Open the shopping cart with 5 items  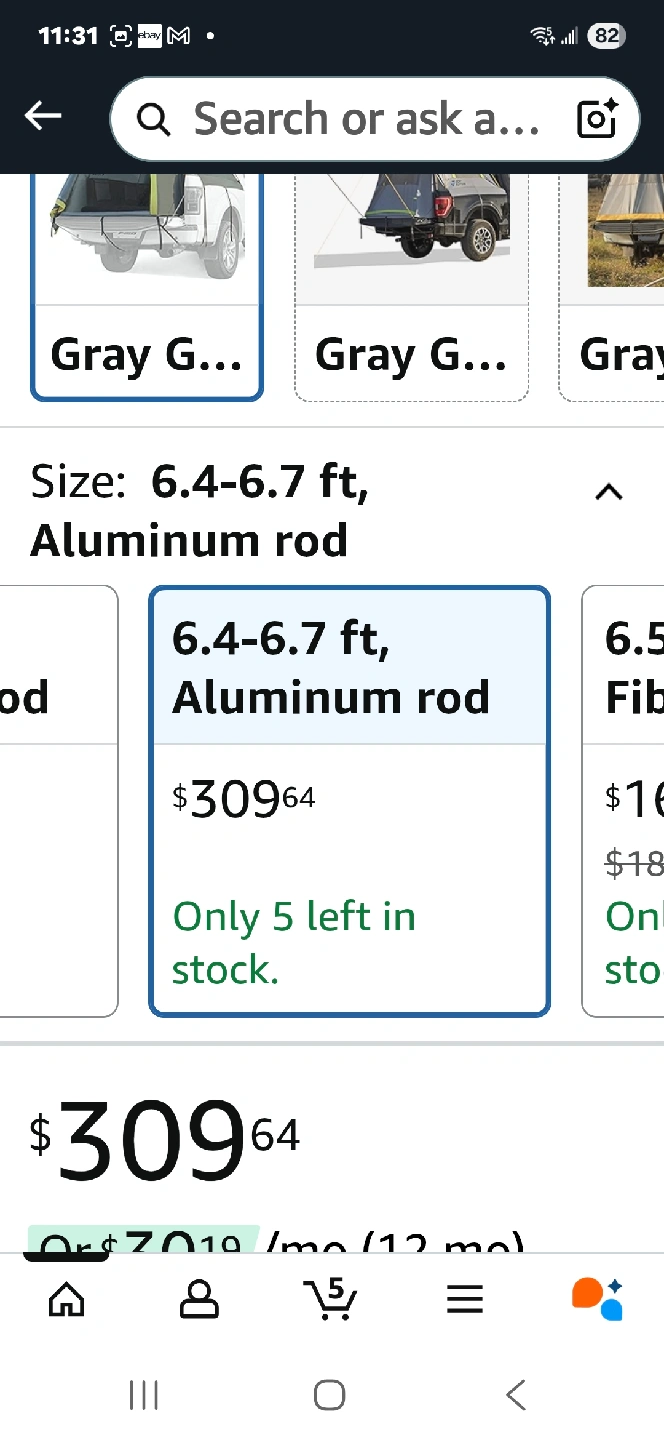(x=331, y=1299)
